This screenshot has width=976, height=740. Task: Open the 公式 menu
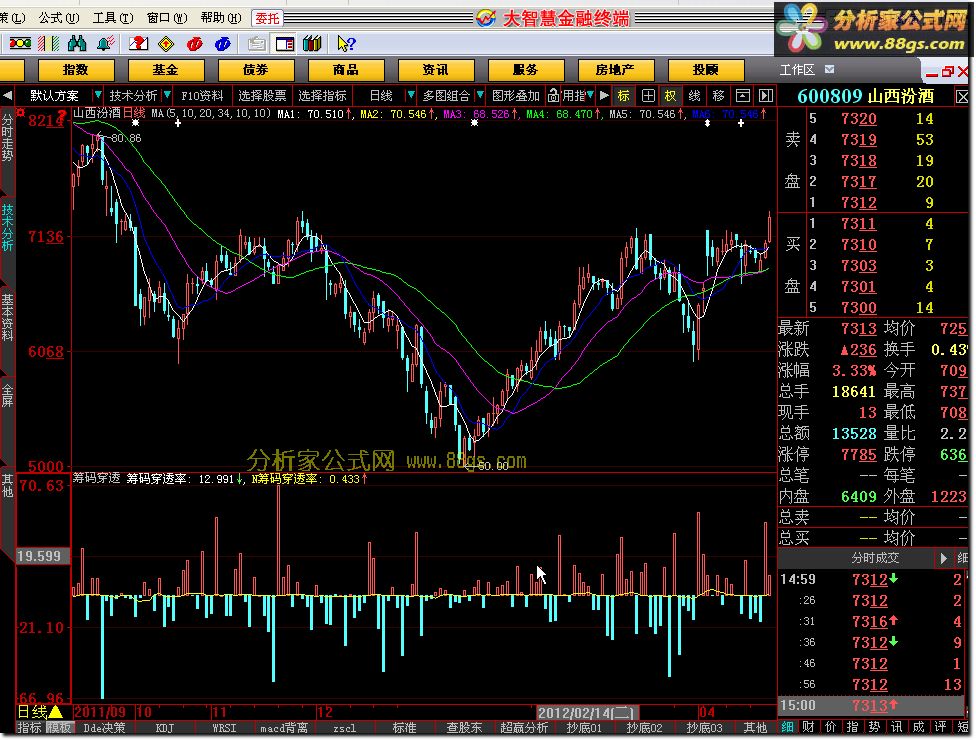pos(59,18)
